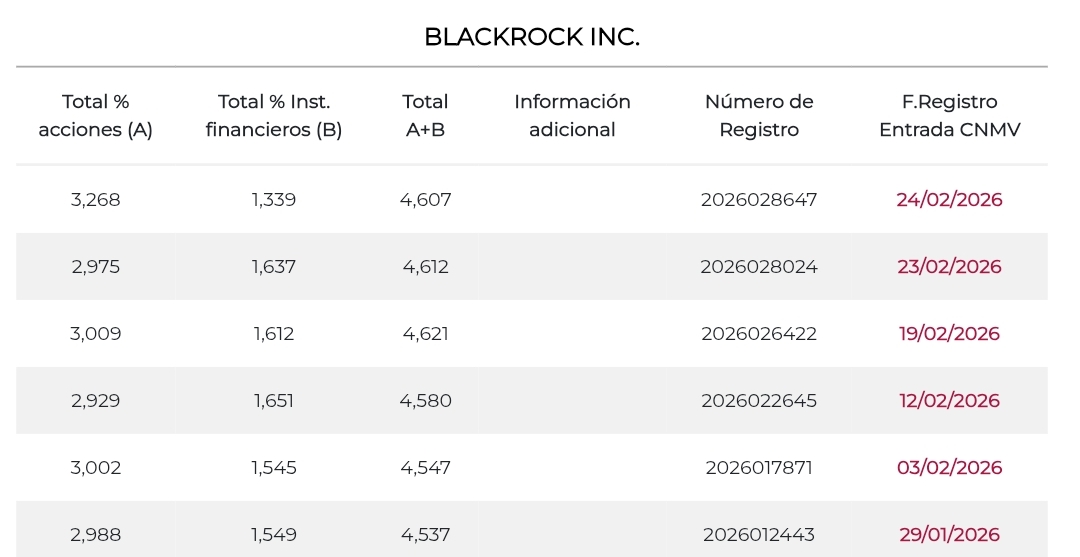This screenshot has width=1080, height=557.
Task: Select registration number 2026028647
Action: (x=759, y=200)
